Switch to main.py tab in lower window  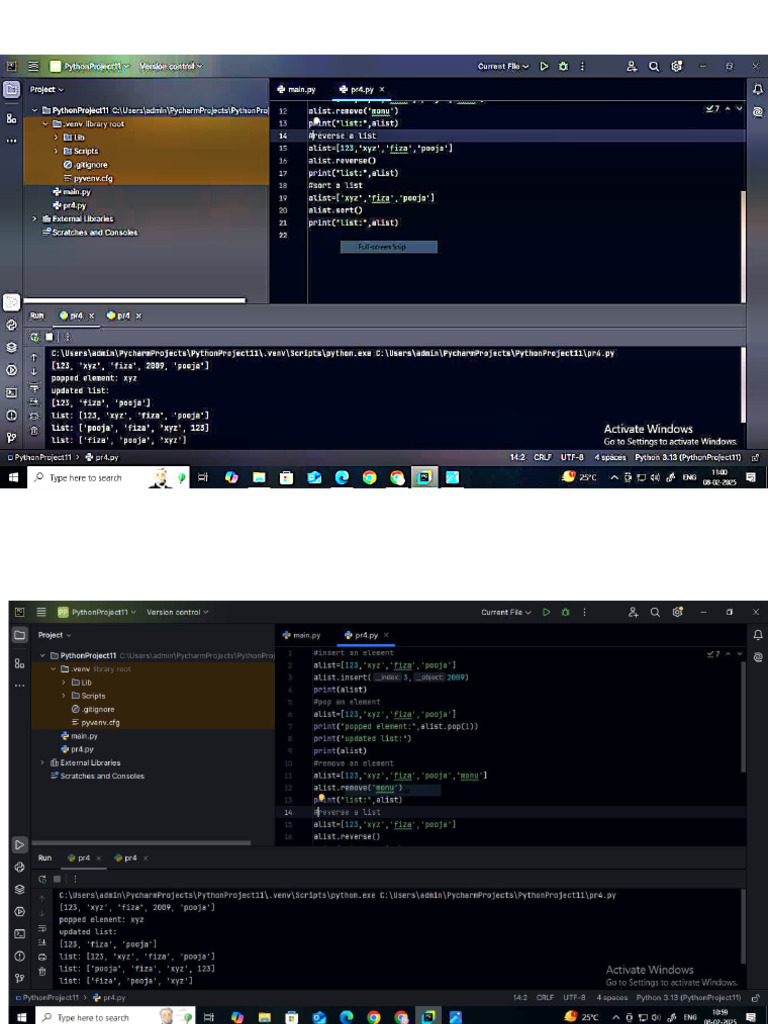pos(301,635)
